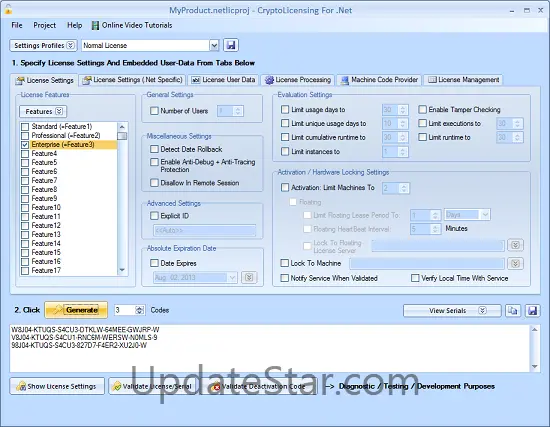The height and width of the screenshot is (427, 550).
Task: Open the expiration date picker dropdown
Action: (232, 278)
